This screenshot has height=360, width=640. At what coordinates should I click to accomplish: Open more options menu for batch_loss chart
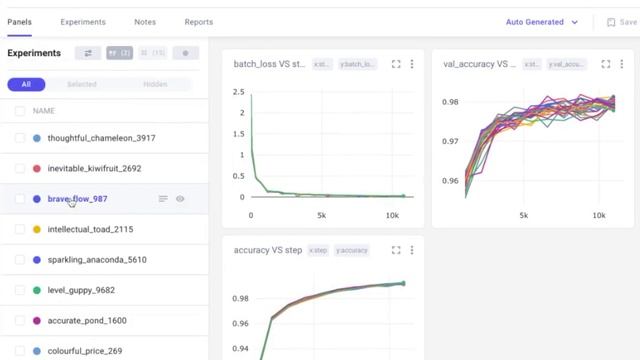pyautogui.click(x=412, y=64)
